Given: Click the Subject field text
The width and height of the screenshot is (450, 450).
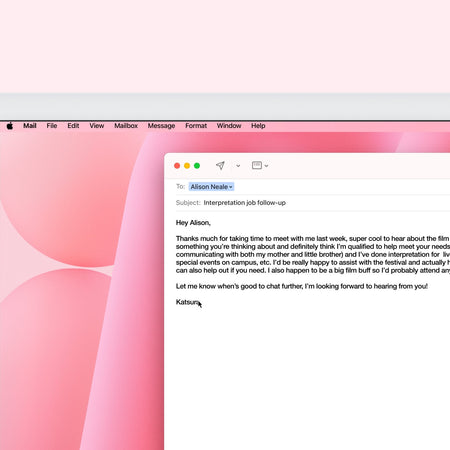Looking at the screenshot, I should [245, 203].
